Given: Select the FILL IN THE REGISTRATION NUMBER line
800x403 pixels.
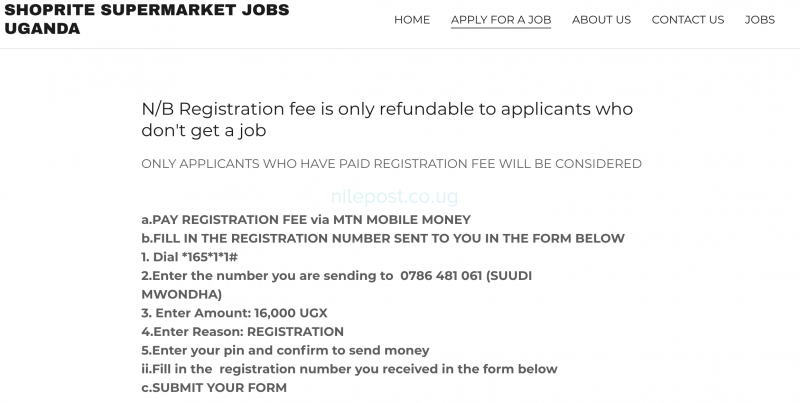Looking at the screenshot, I should (383, 238).
